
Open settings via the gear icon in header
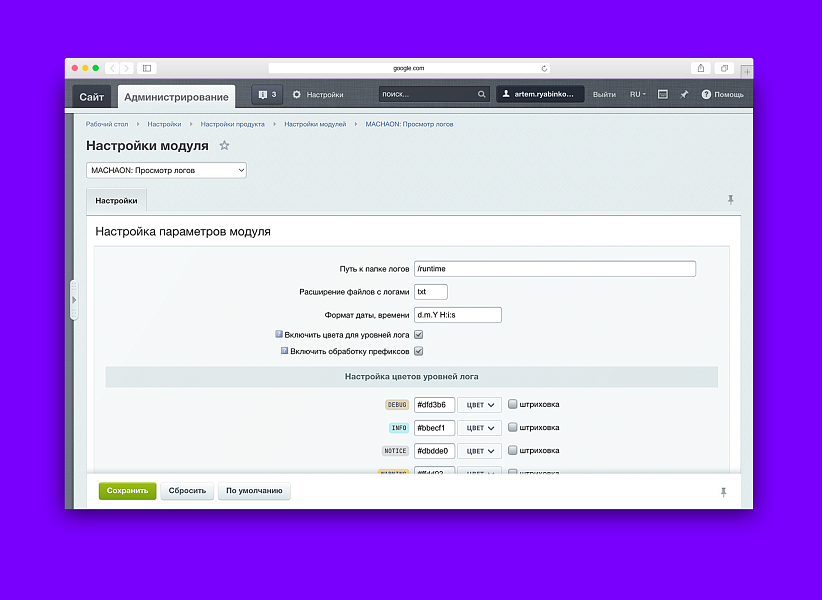[x=297, y=95]
